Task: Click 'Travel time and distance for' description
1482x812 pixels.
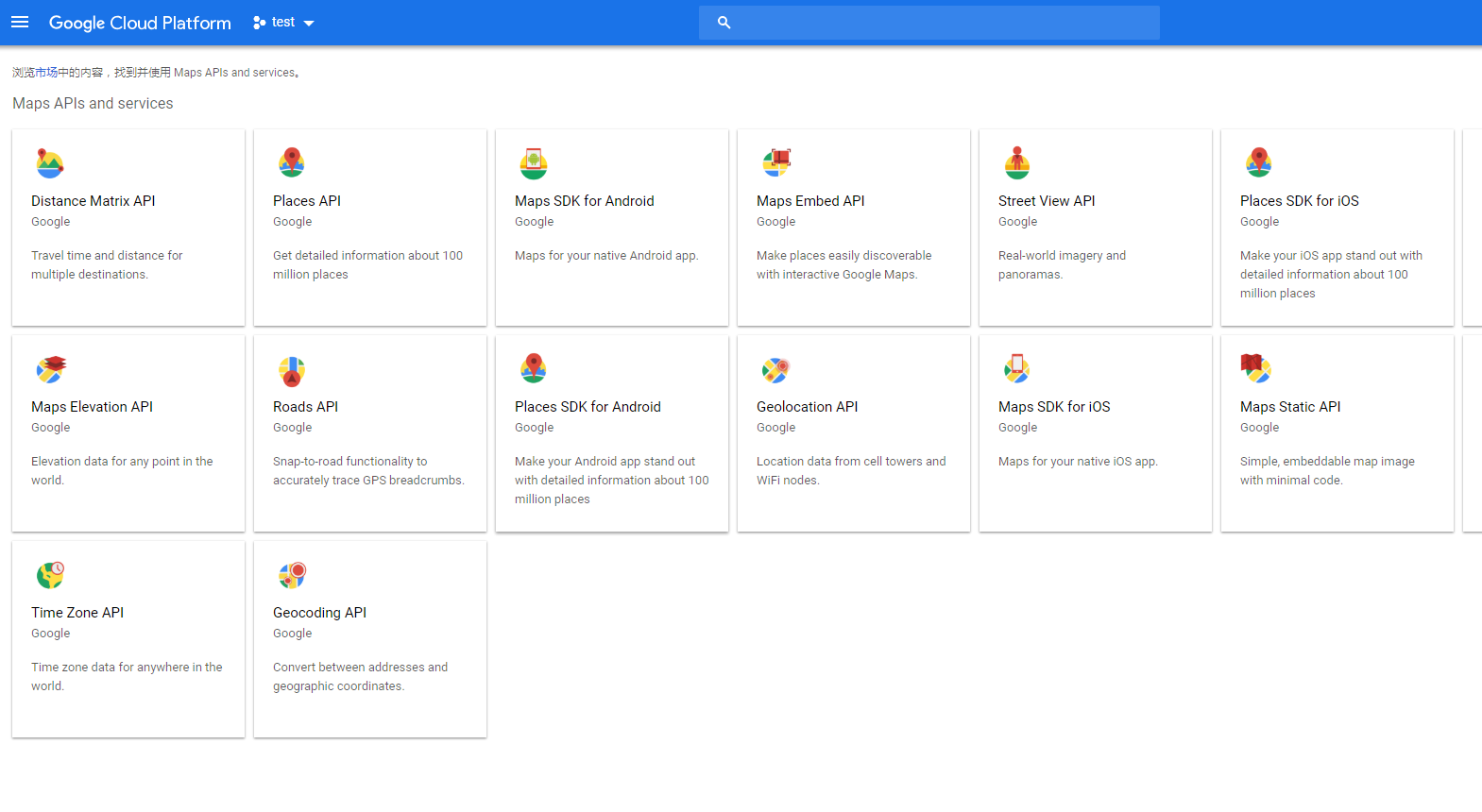Action: (107, 256)
